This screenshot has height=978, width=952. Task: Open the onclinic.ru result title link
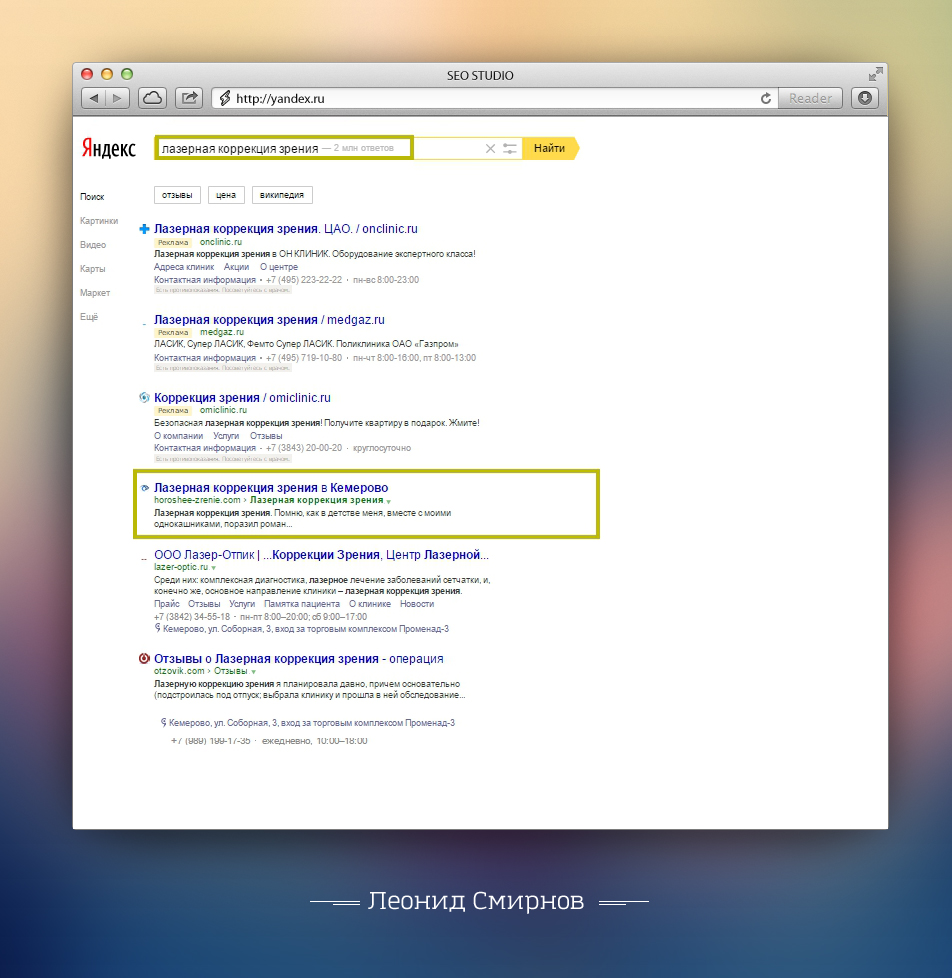pos(286,229)
